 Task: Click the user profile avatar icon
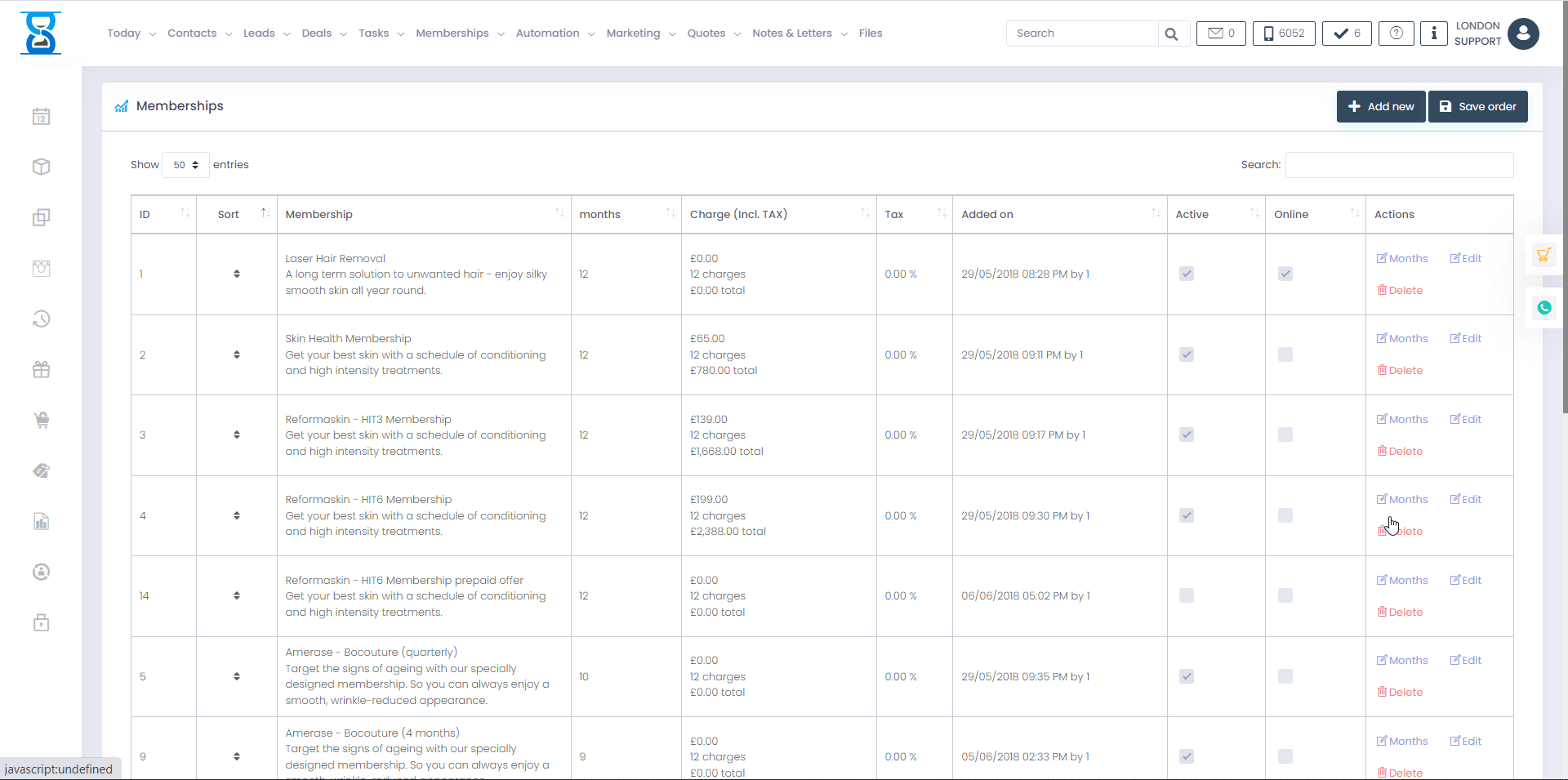1523,33
